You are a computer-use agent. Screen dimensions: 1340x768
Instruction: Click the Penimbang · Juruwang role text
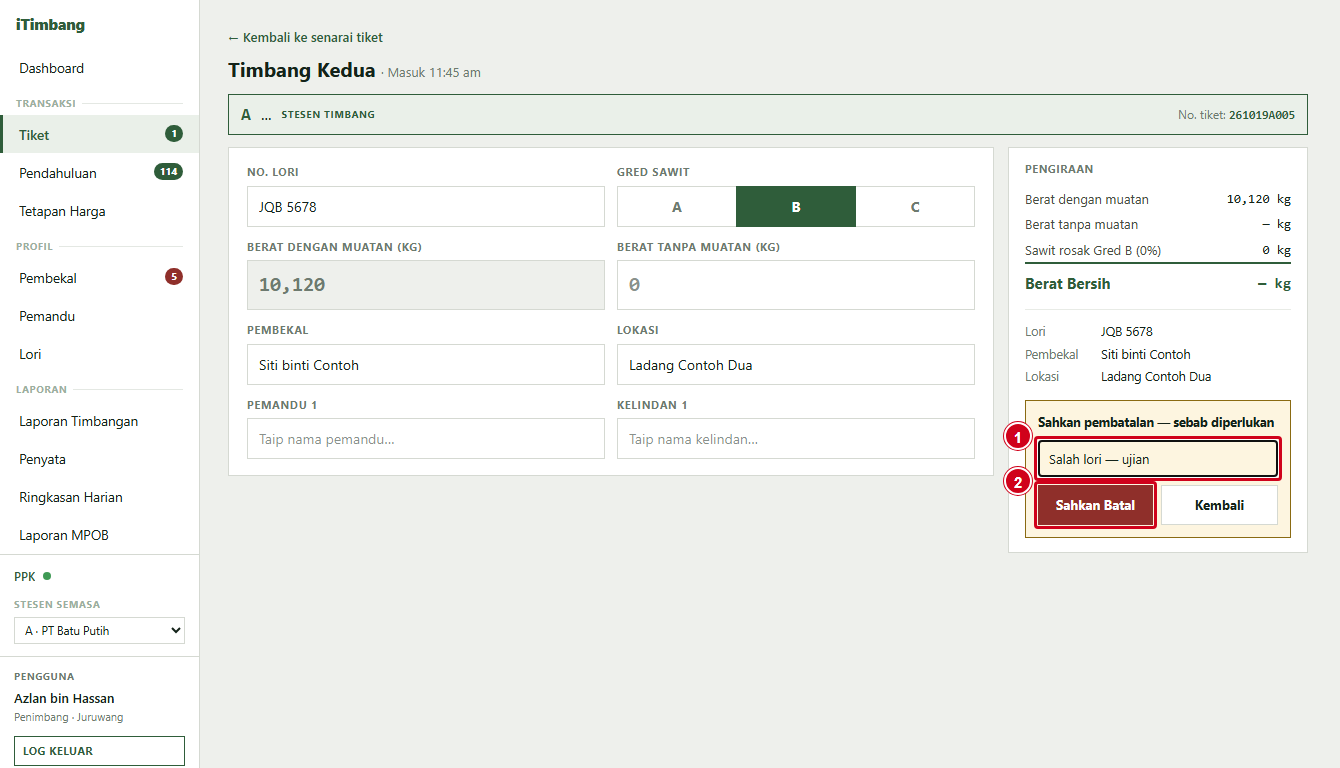[69, 717]
